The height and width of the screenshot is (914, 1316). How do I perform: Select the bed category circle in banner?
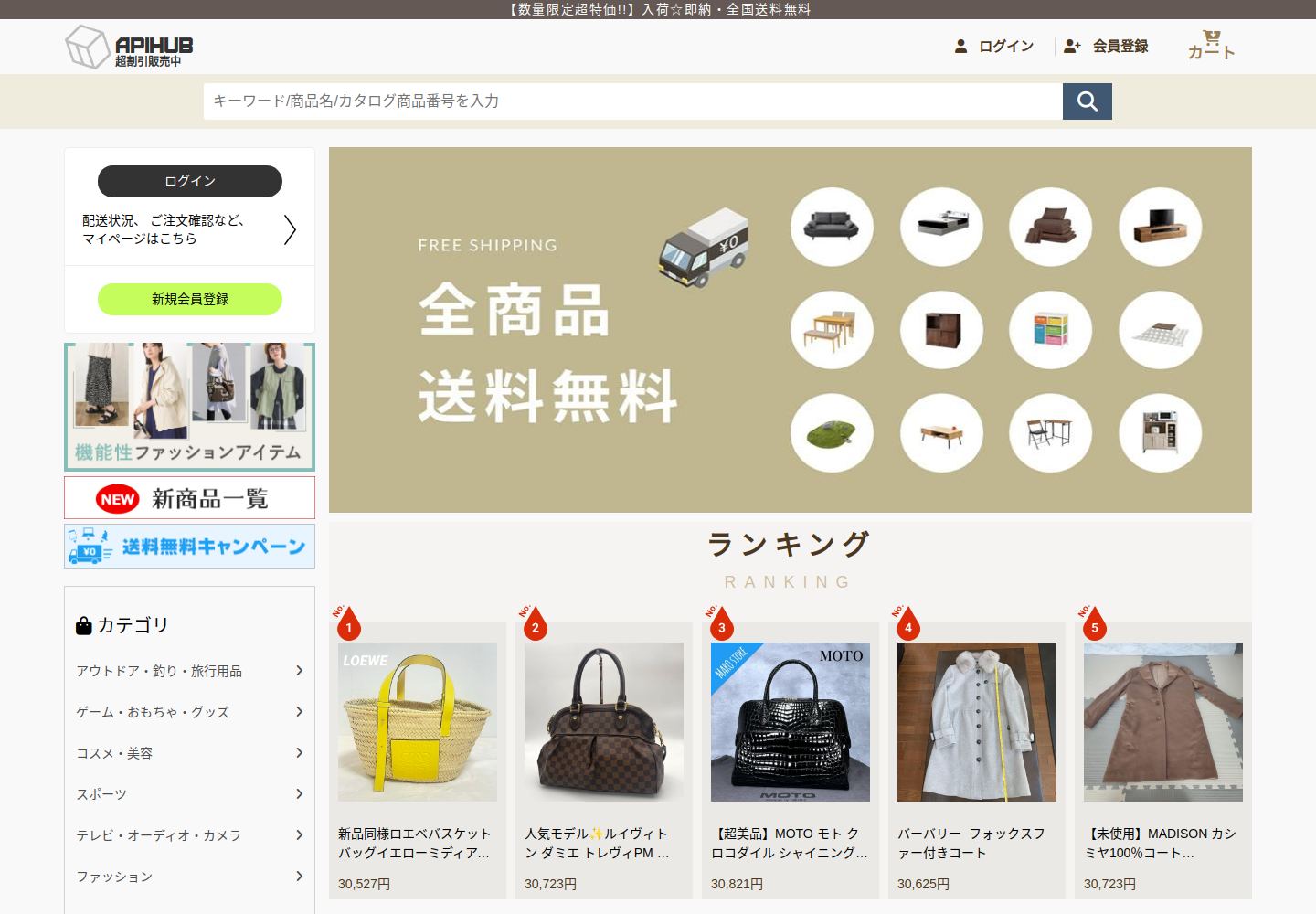click(x=941, y=226)
